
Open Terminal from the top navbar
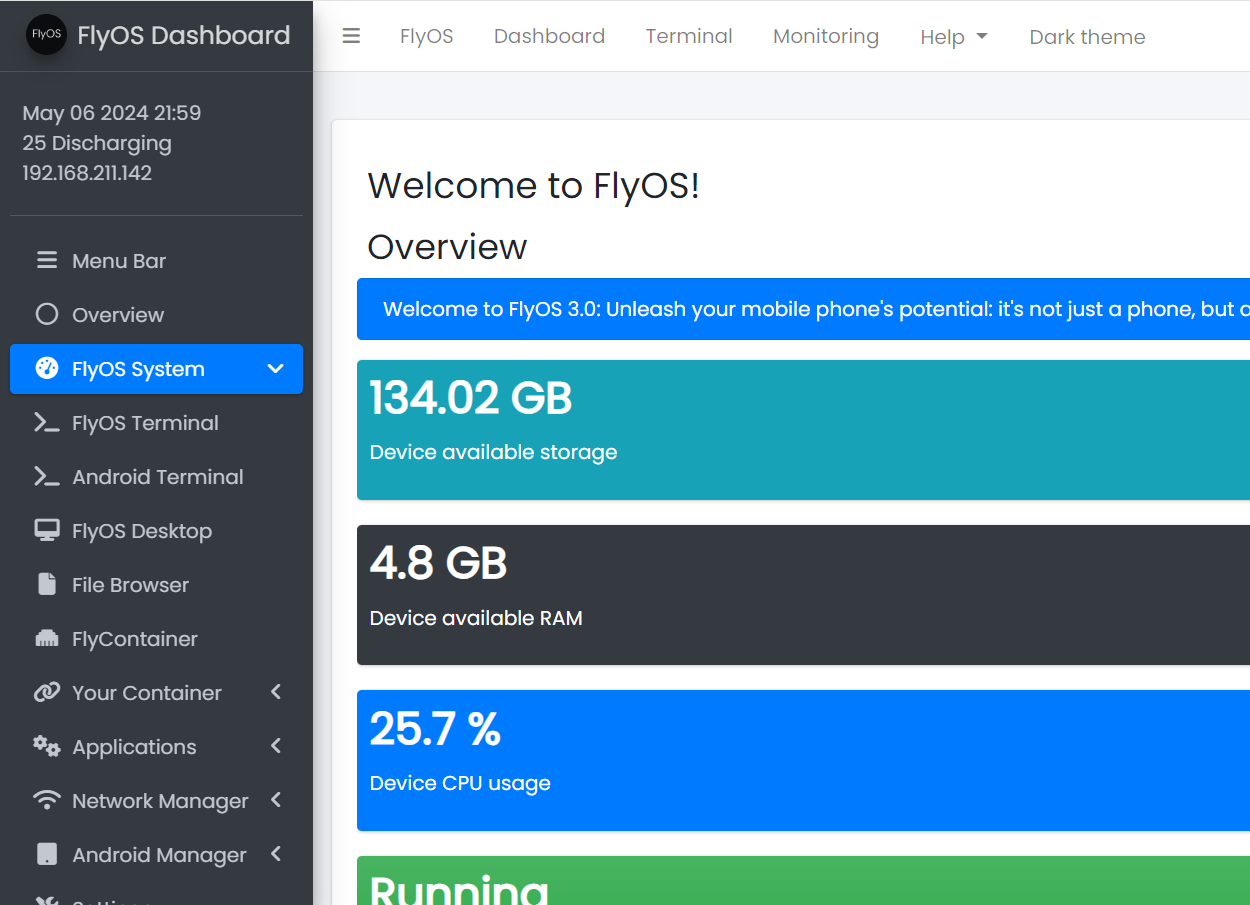689,37
